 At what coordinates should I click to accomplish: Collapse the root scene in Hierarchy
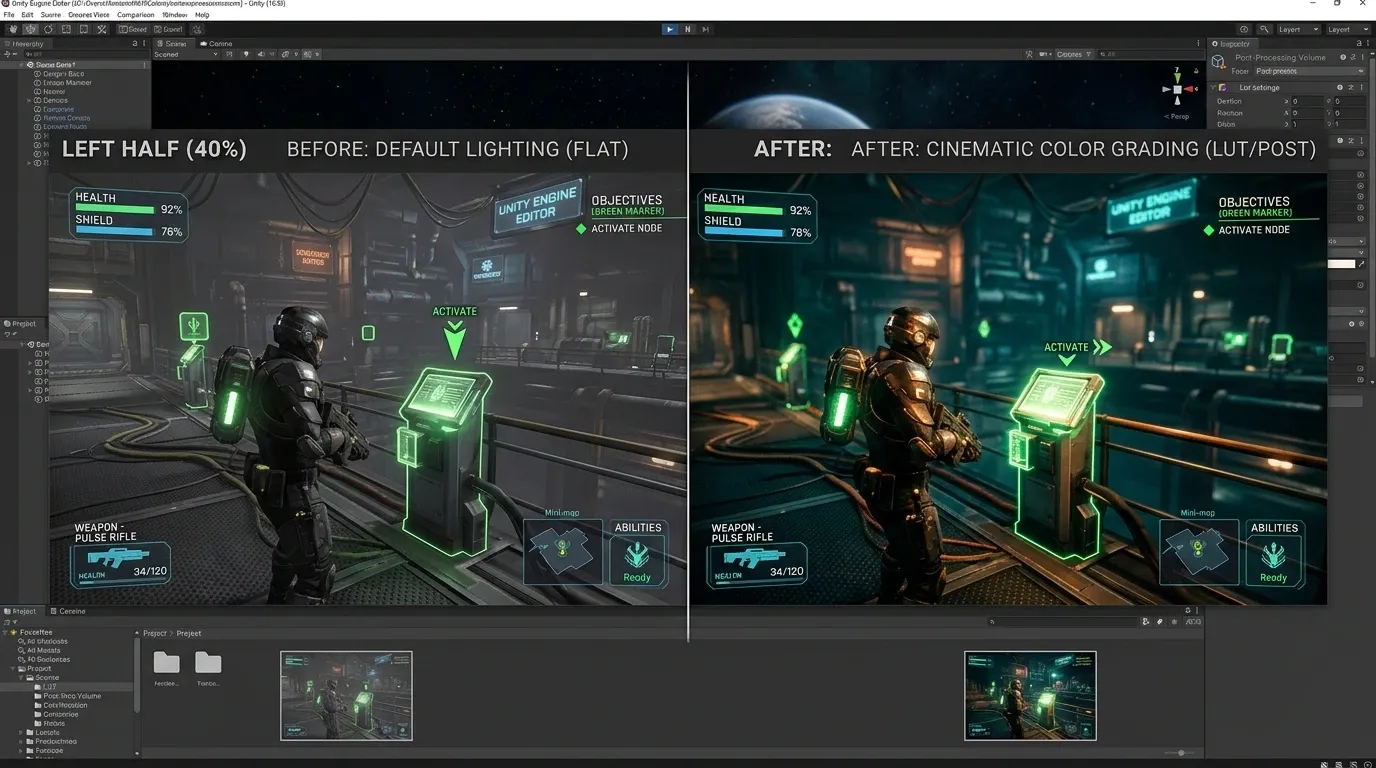[x=23, y=65]
